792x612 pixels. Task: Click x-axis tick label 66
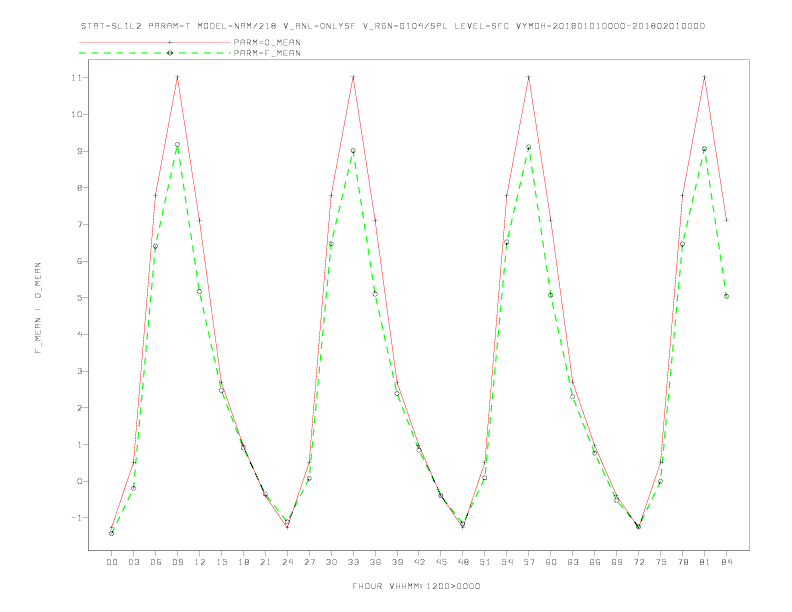595,562
